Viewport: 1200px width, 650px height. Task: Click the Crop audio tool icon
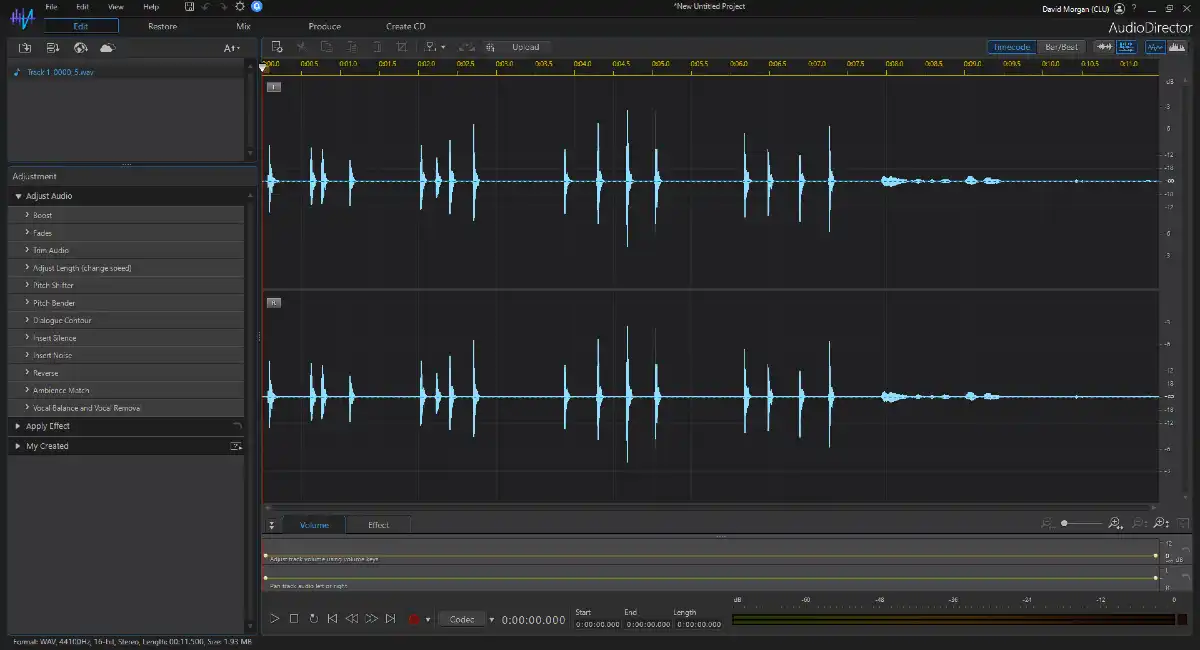pyautogui.click(x=402, y=46)
